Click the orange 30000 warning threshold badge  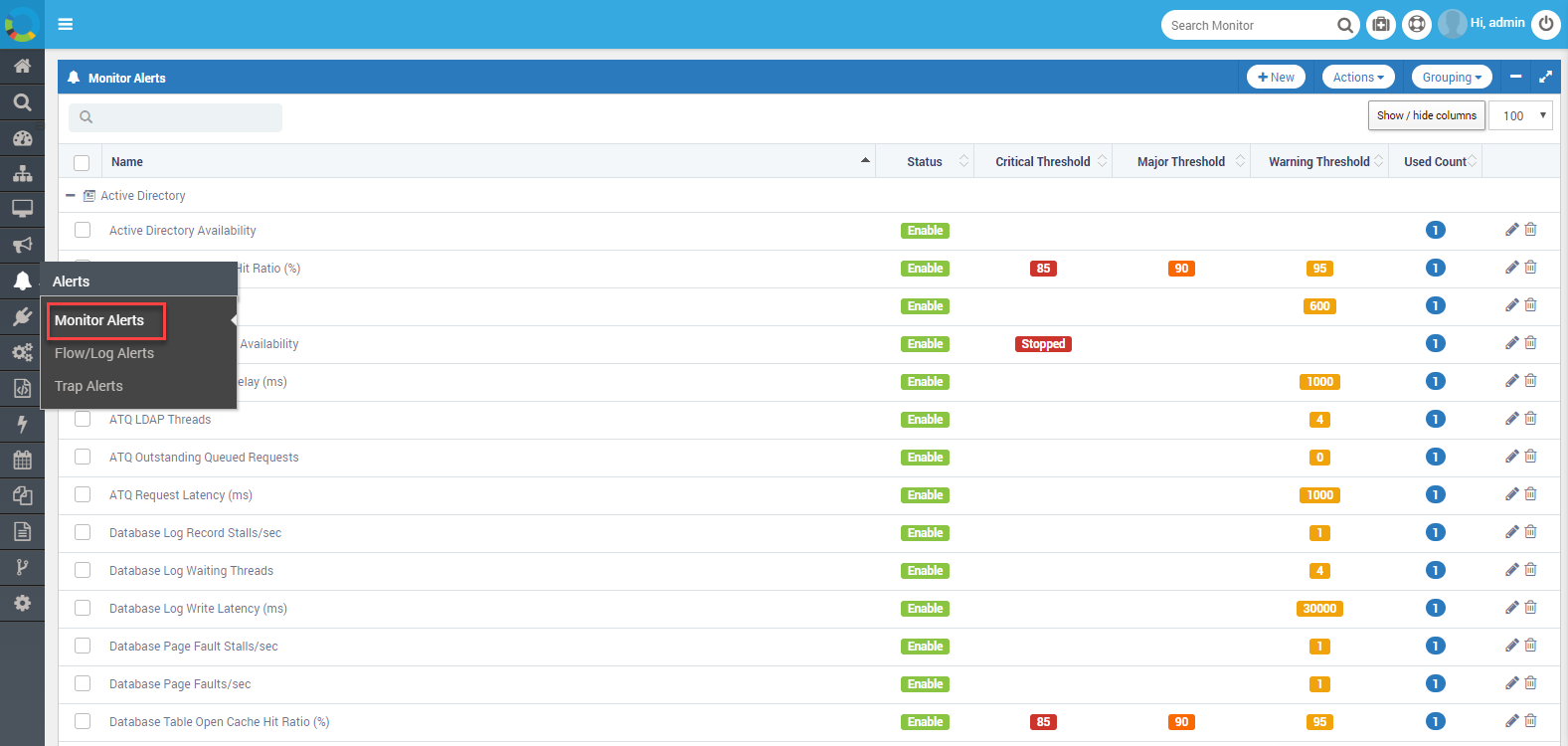(x=1319, y=609)
